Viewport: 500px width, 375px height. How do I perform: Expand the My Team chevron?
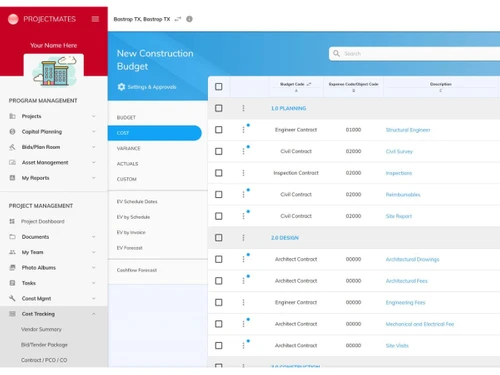(94, 252)
